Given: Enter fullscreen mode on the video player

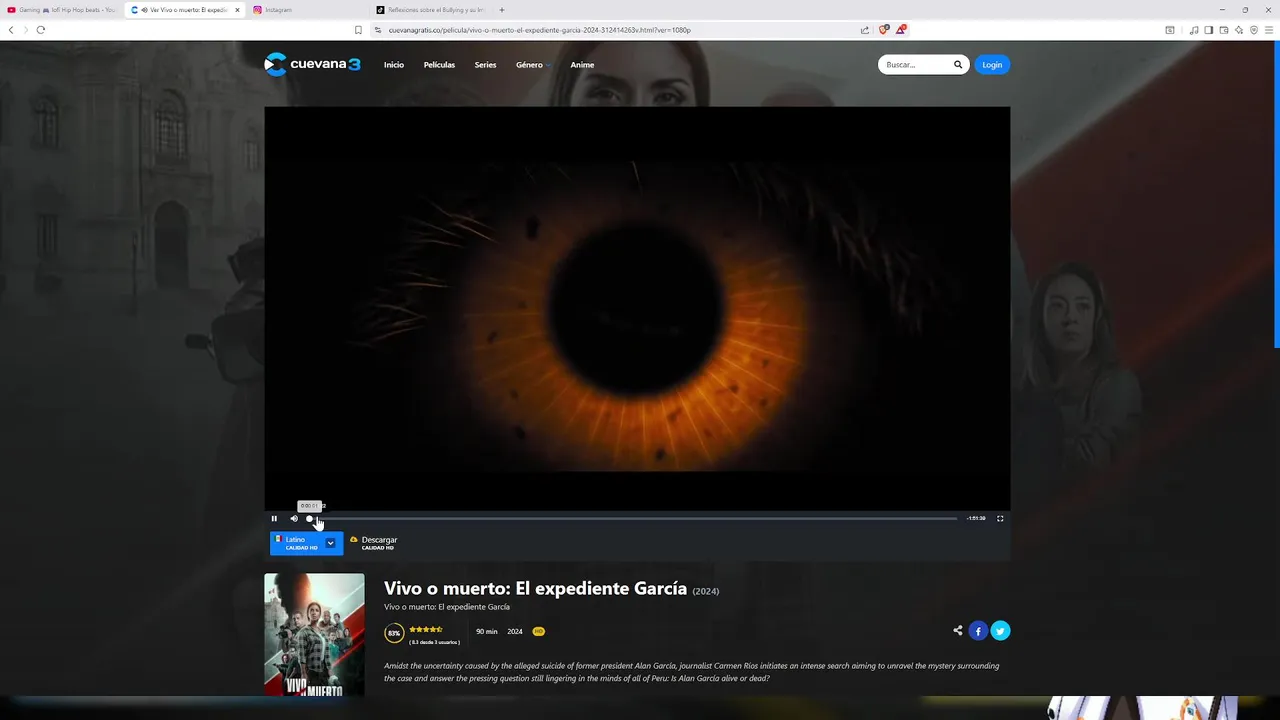Looking at the screenshot, I should [x=1000, y=518].
